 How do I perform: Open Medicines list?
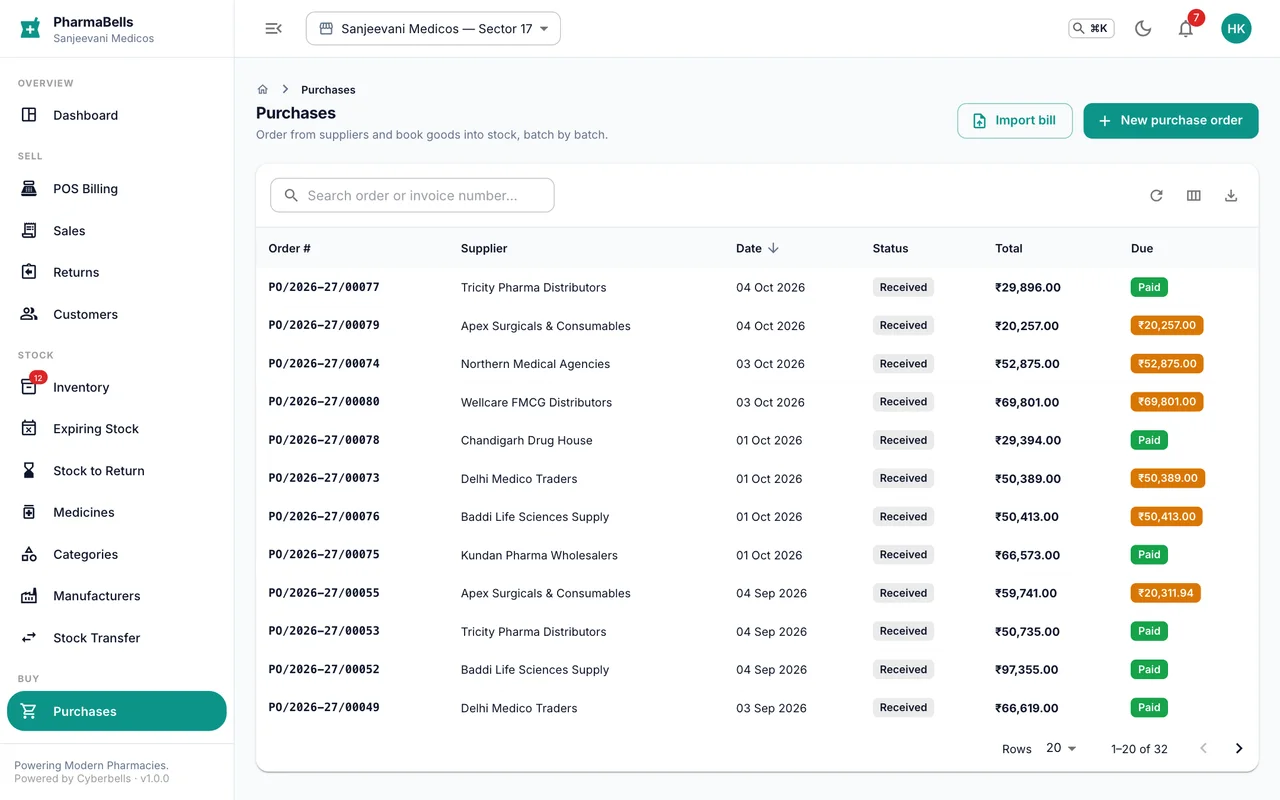(117, 512)
